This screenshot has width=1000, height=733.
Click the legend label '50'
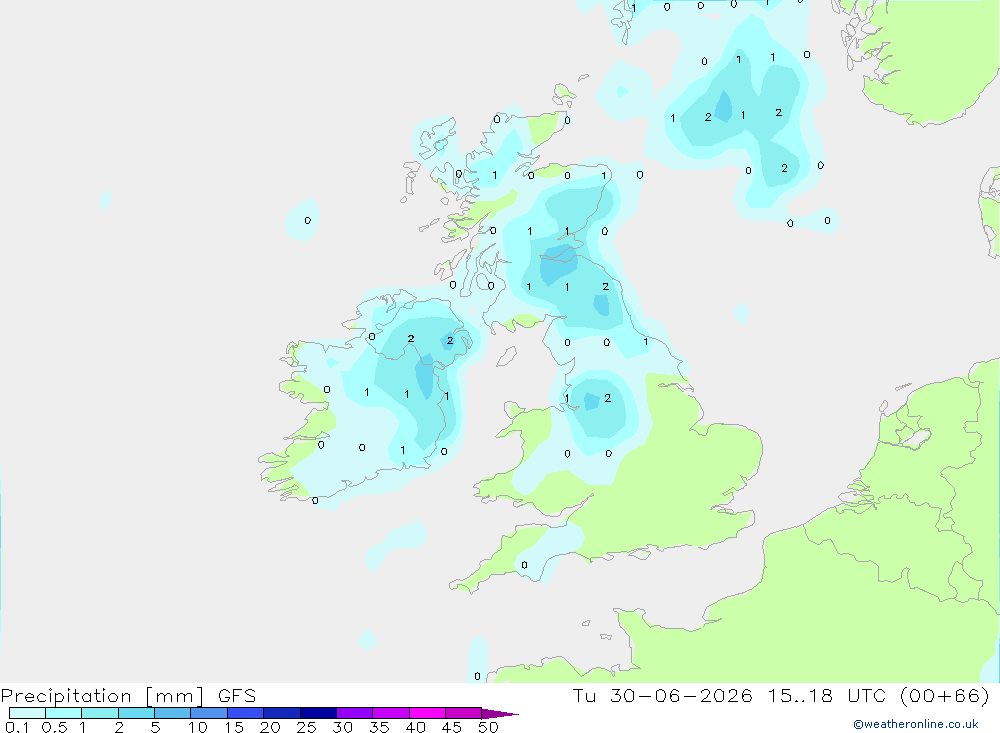coord(488,727)
